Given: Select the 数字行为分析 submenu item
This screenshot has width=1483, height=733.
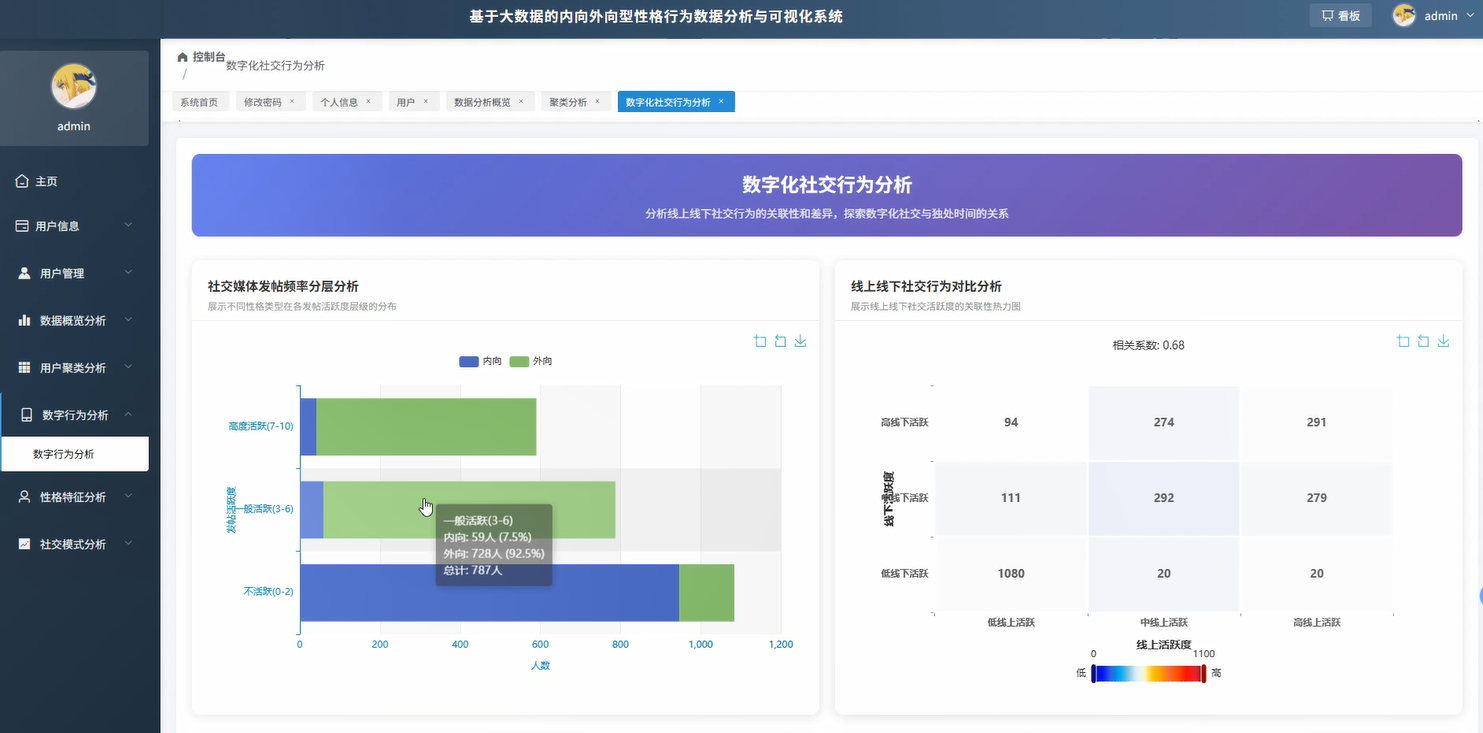Looking at the screenshot, I should [75, 454].
